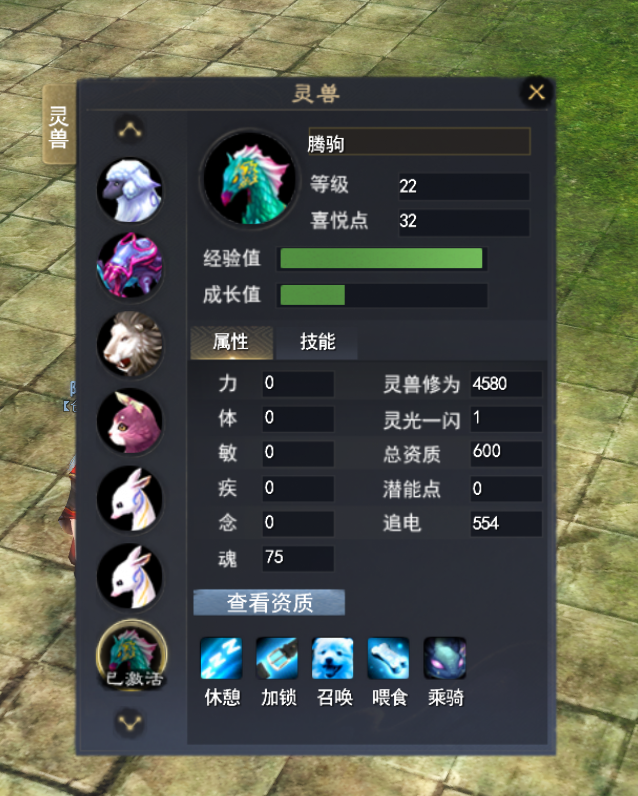Click the 休憩 rest skill icon

click(x=221, y=658)
